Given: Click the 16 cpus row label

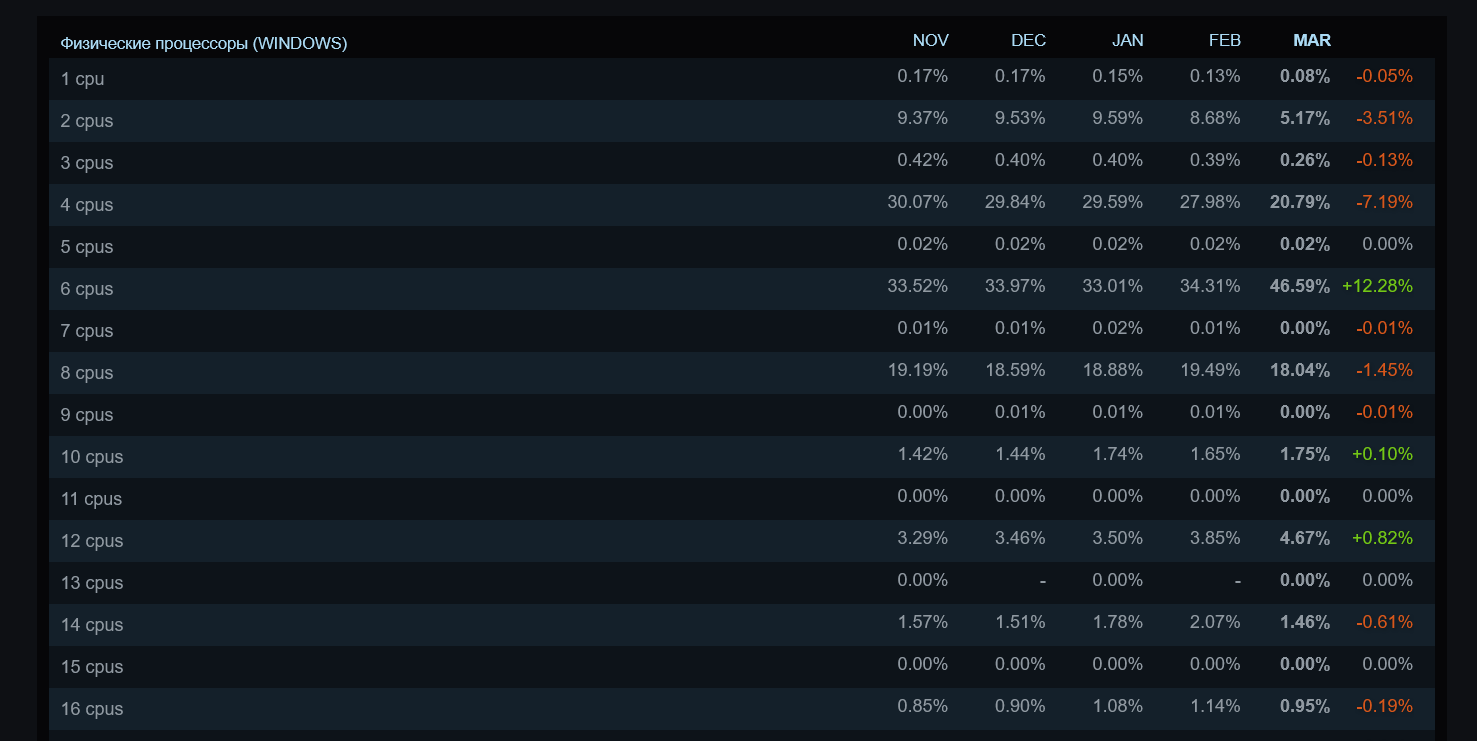Looking at the screenshot, I should tap(92, 709).
